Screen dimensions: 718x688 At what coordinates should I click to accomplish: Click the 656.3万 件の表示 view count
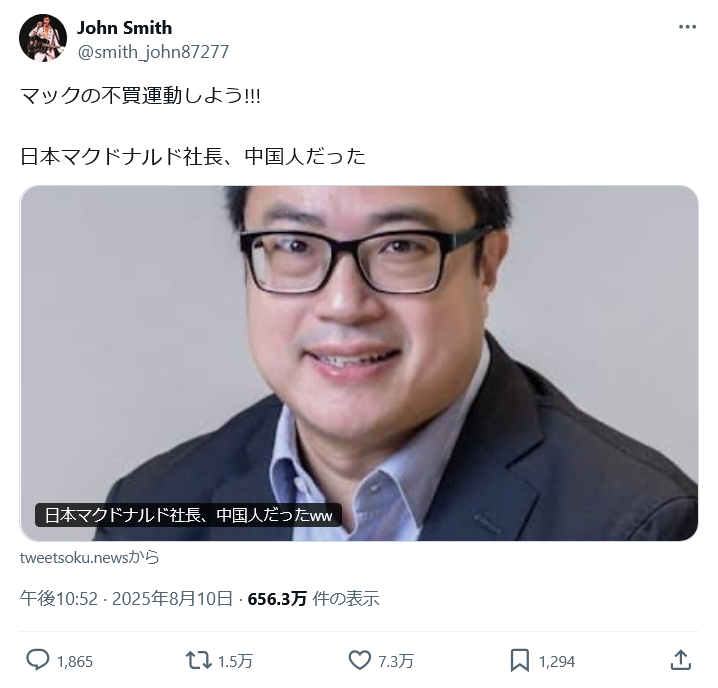pyautogui.click(x=313, y=599)
